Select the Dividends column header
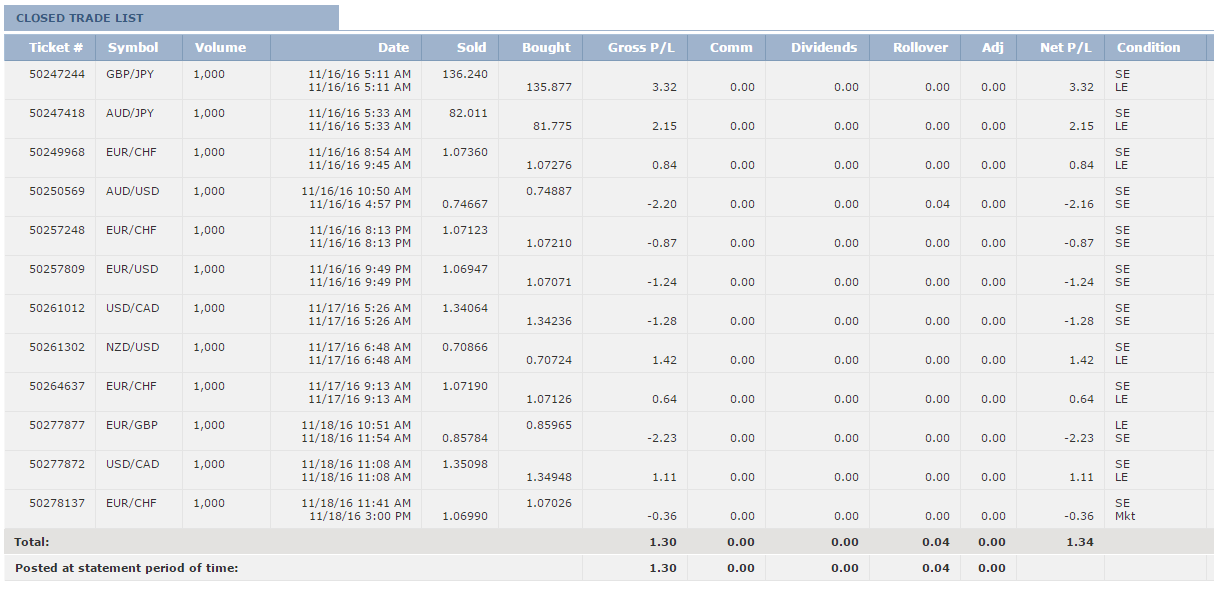This screenshot has height=596, width=1214. tap(817, 47)
